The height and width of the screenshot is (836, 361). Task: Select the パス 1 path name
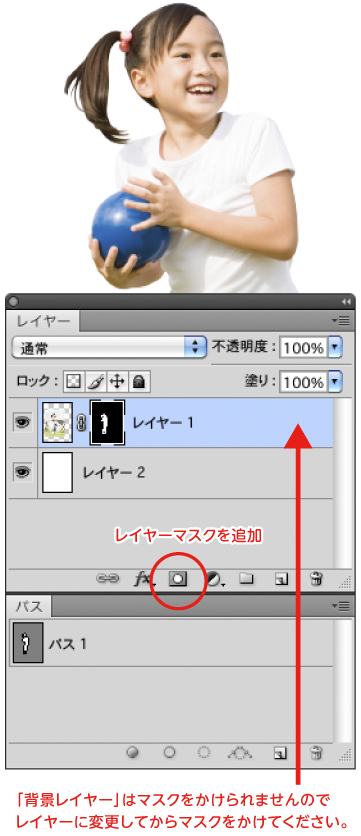(67, 644)
